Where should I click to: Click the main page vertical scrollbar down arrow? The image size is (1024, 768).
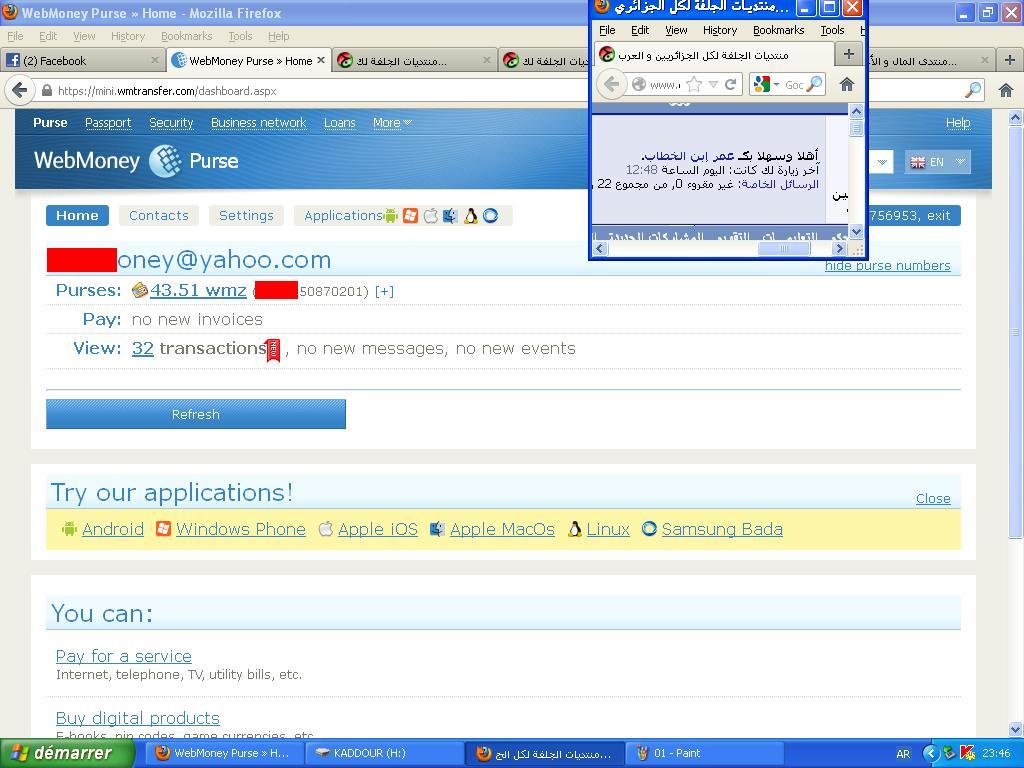(x=1015, y=730)
